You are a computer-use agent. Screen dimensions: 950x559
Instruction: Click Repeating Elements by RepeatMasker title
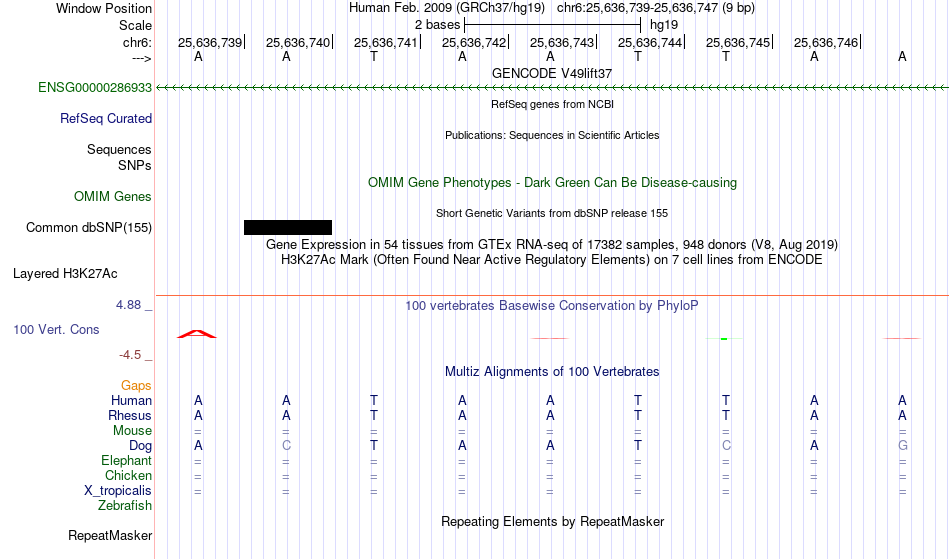tap(552, 521)
